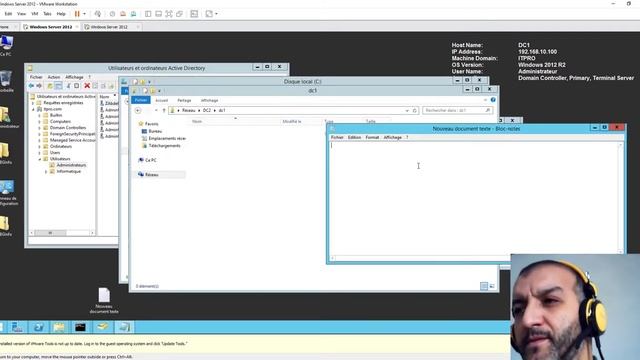This screenshot has width=640, height=360.
Task: Select the active Windows Server 2012 tab
Action: (x=51, y=27)
